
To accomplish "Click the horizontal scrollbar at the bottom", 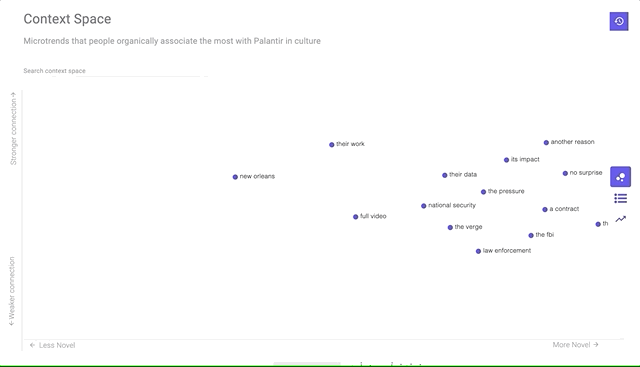I will click(307, 363).
